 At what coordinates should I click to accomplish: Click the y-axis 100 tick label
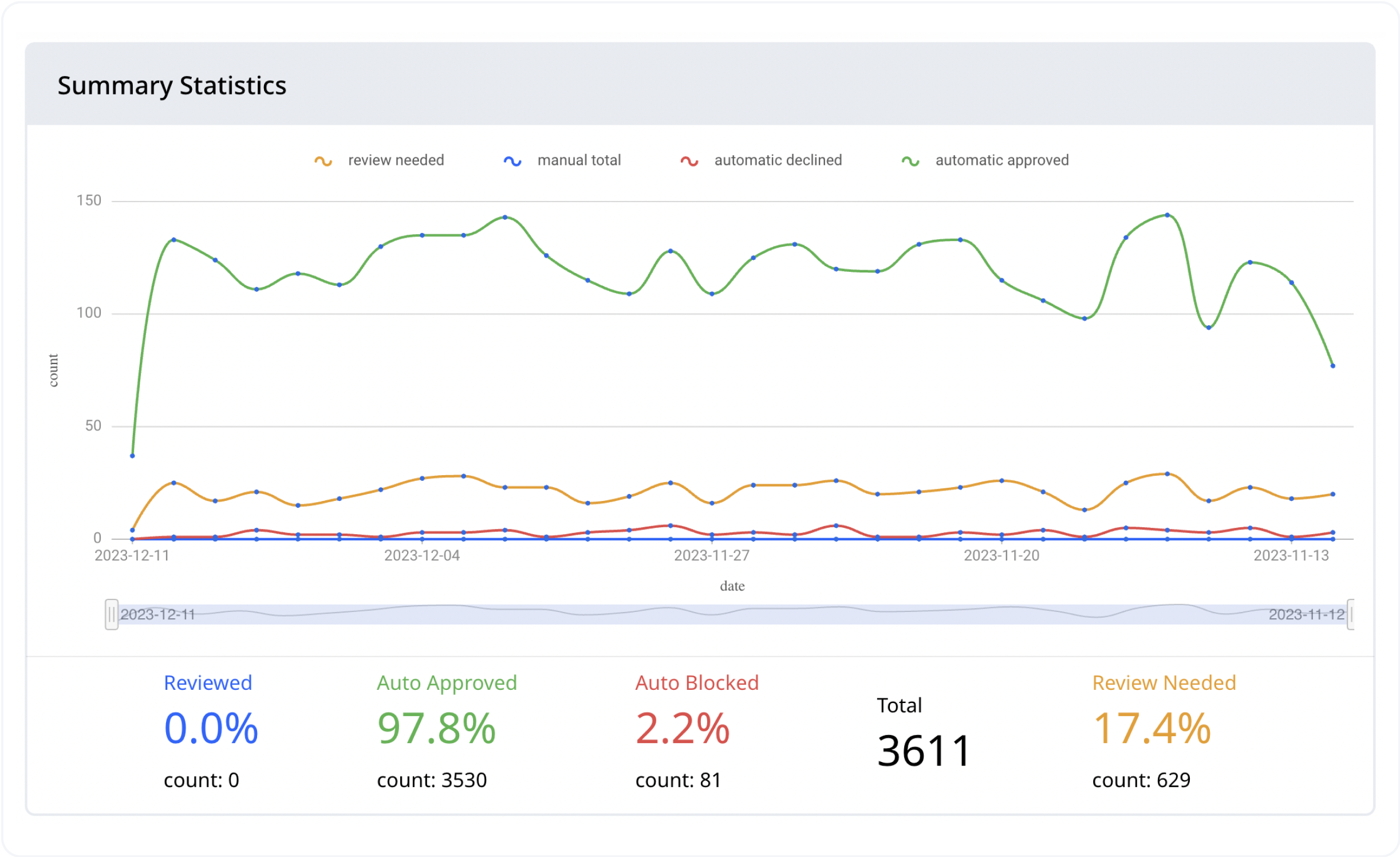89,313
